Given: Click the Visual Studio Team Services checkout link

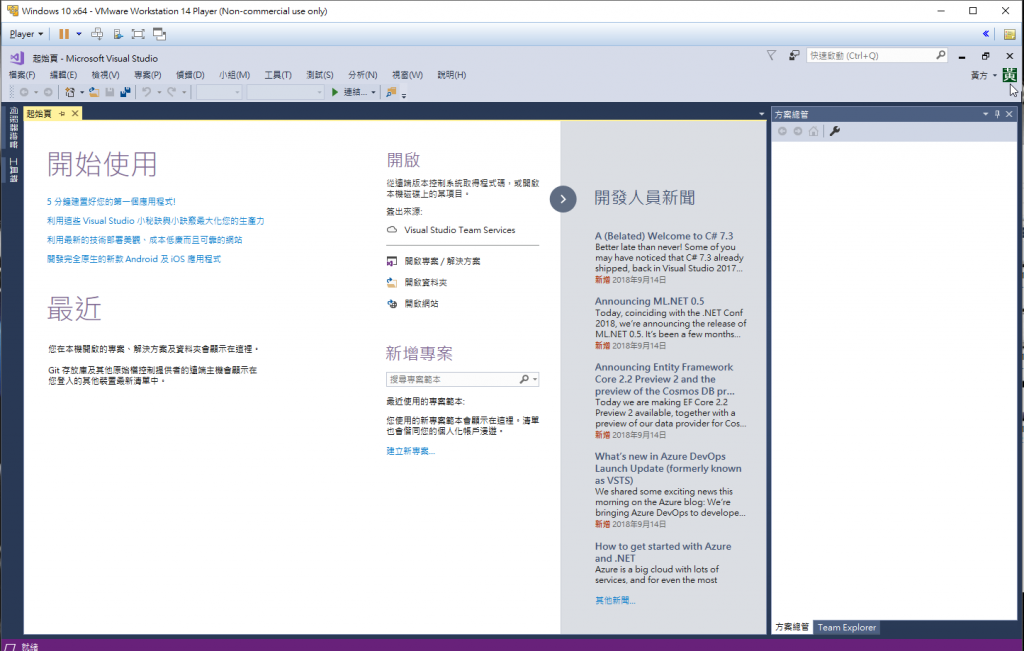Looking at the screenshot, I should [x=460, y=230].
